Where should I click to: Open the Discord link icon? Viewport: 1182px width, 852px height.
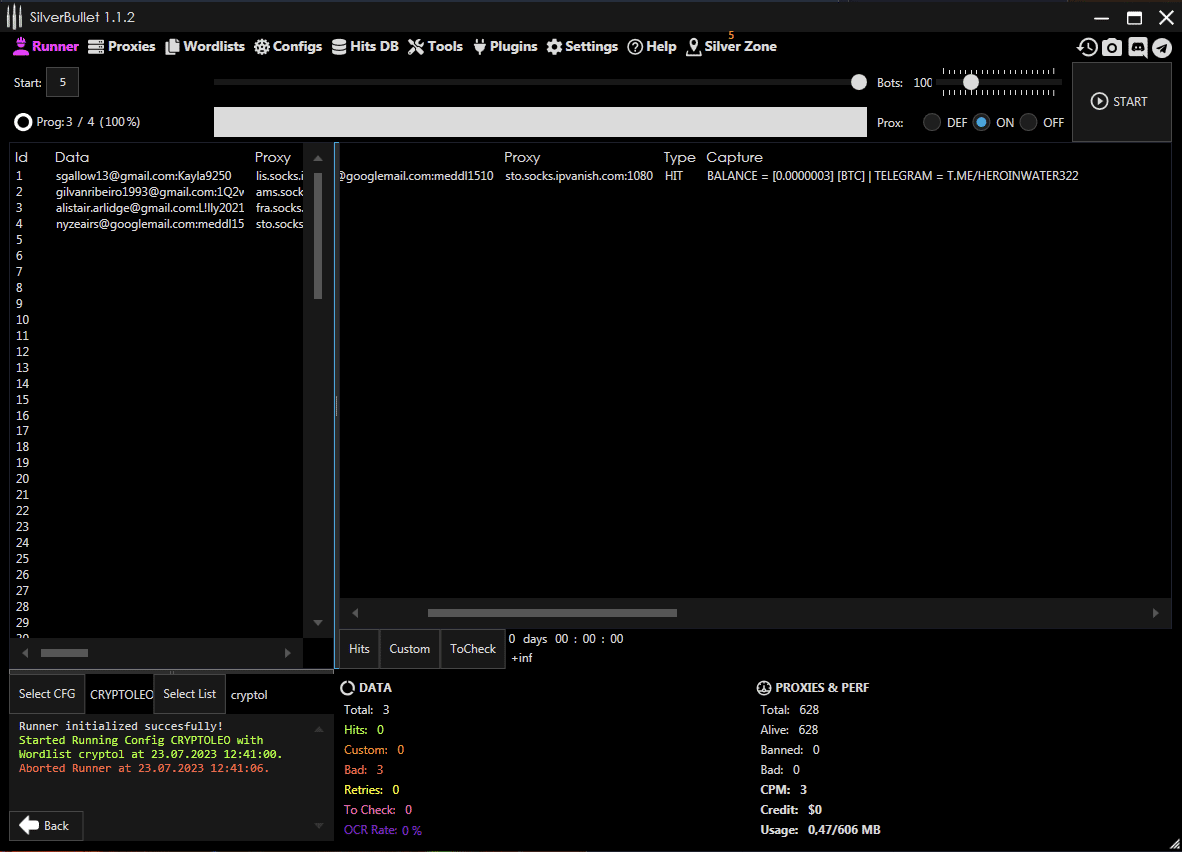[x=1137, y=47]
